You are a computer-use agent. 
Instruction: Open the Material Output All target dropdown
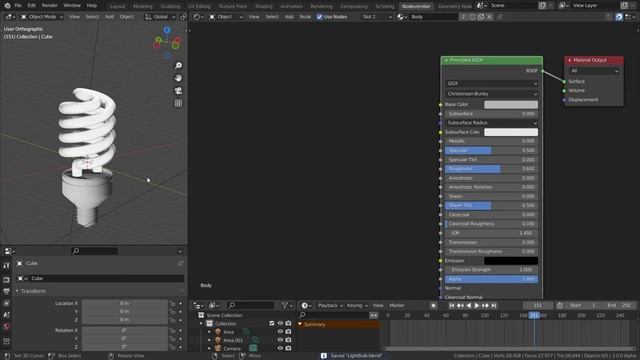click(x=593, y=71)
